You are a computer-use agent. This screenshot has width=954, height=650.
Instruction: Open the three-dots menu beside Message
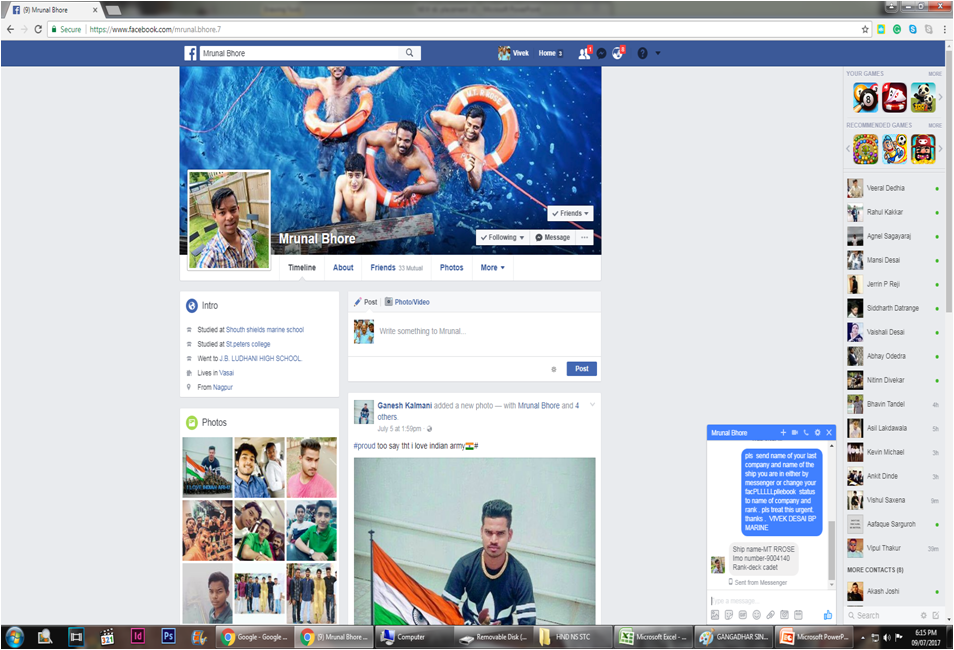coord(585,237)
